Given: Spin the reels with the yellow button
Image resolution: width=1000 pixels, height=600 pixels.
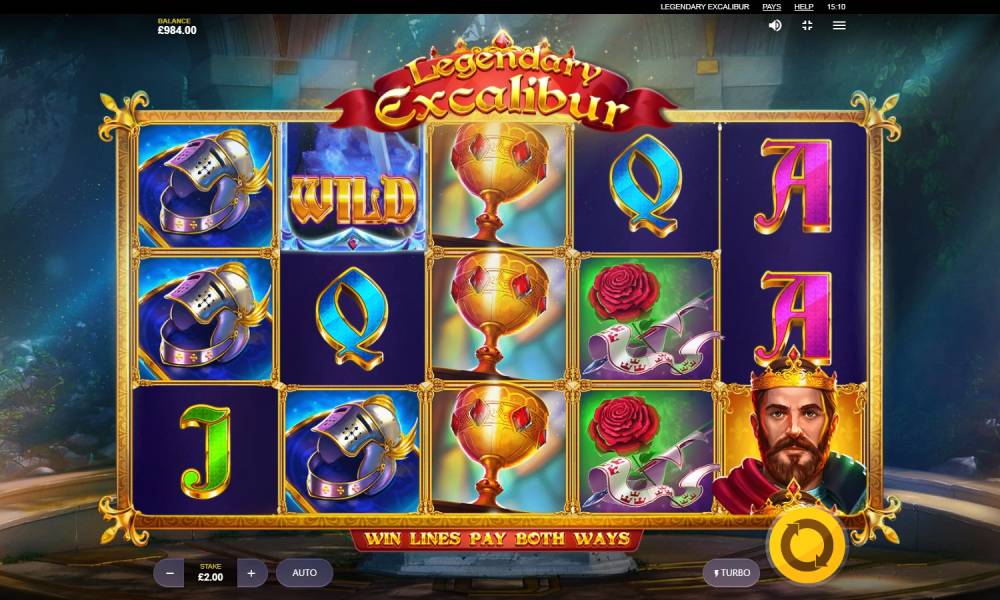Looking at the screenshot, I should coord(807,546).
